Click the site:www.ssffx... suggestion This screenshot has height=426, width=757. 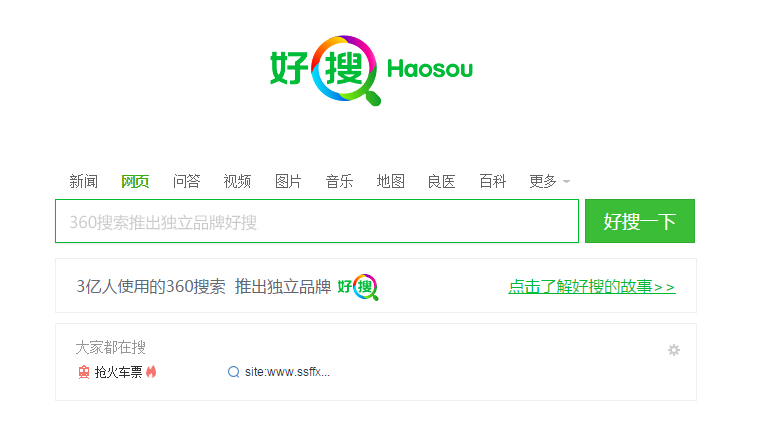287,372
